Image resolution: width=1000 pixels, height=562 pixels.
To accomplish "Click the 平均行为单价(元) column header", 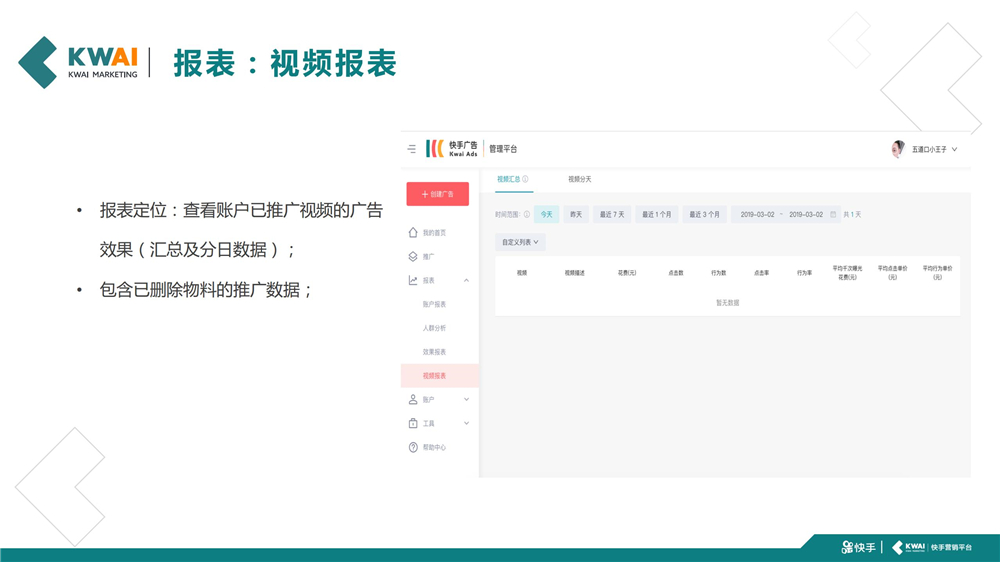I will [x=937, y=273].
